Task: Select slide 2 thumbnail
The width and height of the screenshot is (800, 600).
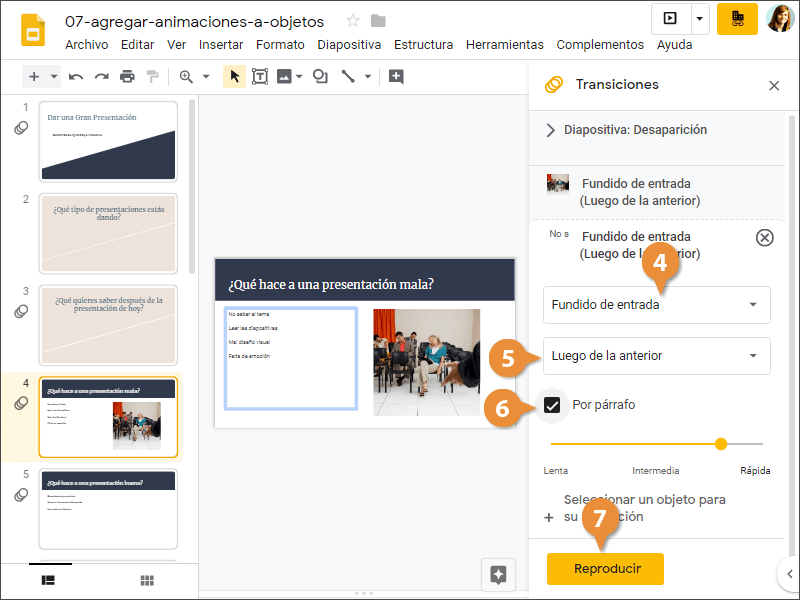Action: coord(108,233)
